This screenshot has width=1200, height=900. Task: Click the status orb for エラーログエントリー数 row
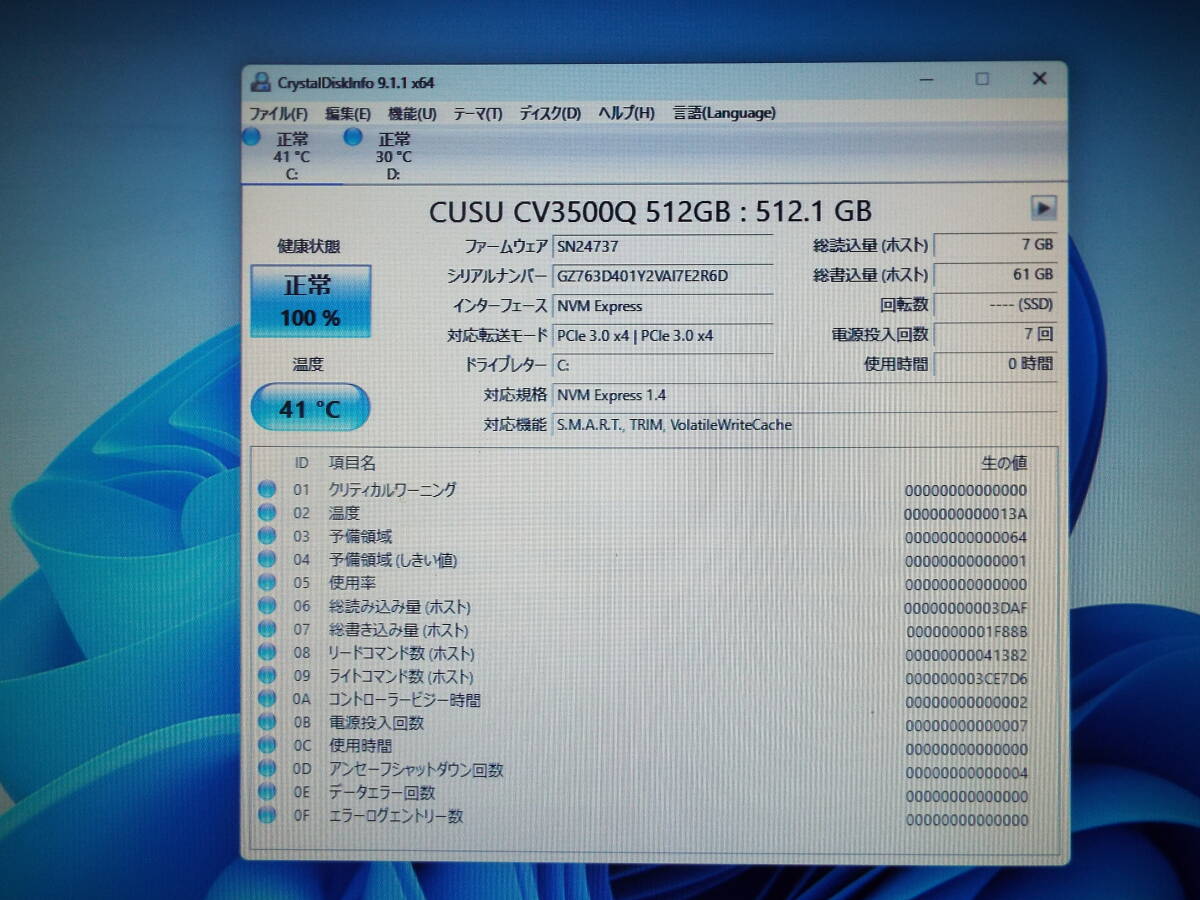(x=266, y=815)
